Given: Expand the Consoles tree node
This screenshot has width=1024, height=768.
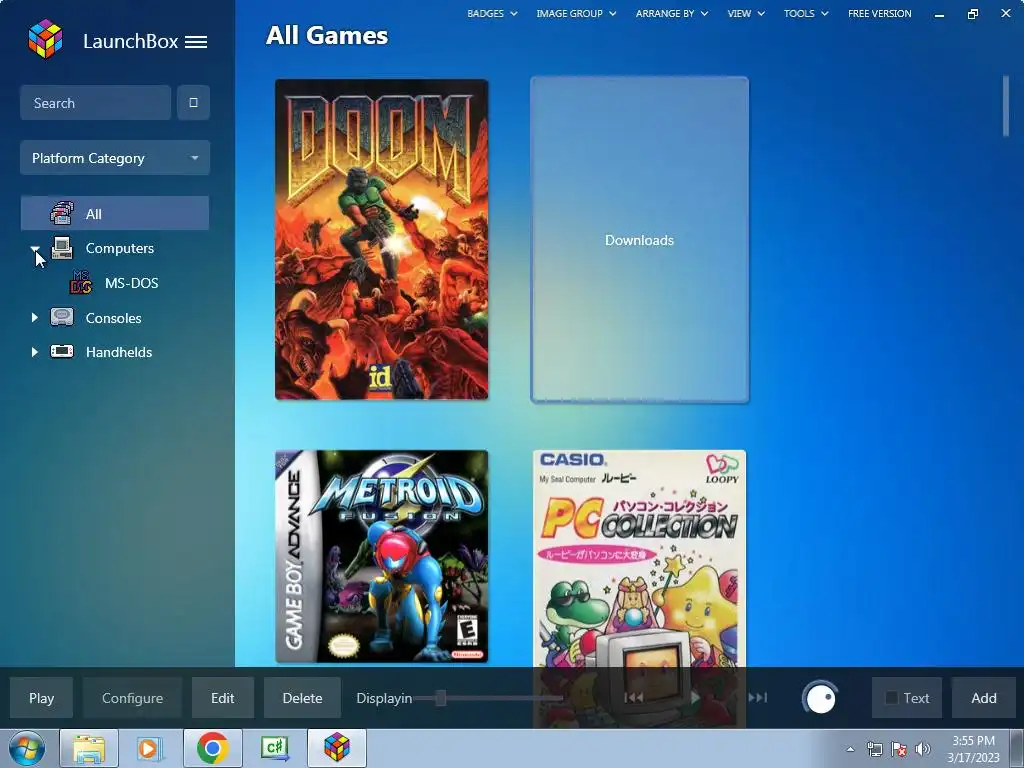Looking at the screenshot, I should (x=35, y=317).
